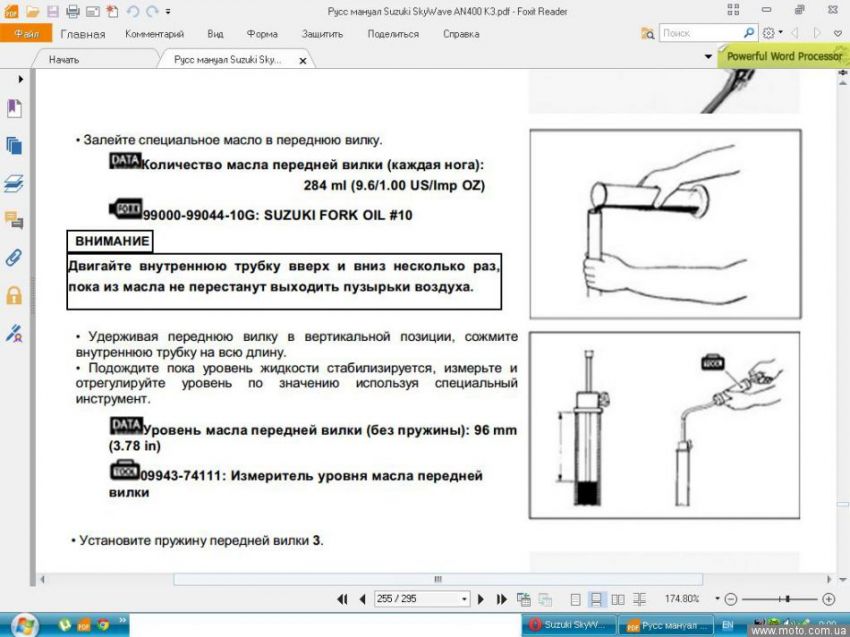Open the Вид ribbon tab
Viewport: 850px width, 637px height.
tap(215, 34)
